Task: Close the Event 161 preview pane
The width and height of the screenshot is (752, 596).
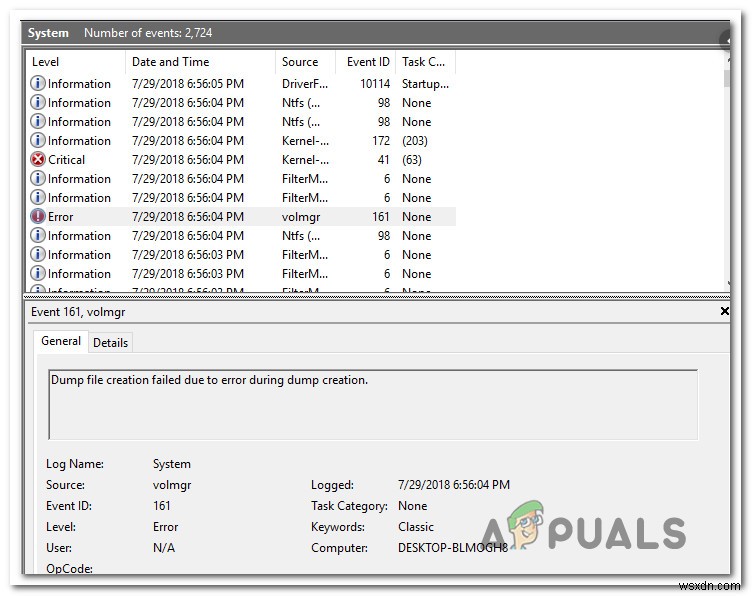Action: click(725, 311)
